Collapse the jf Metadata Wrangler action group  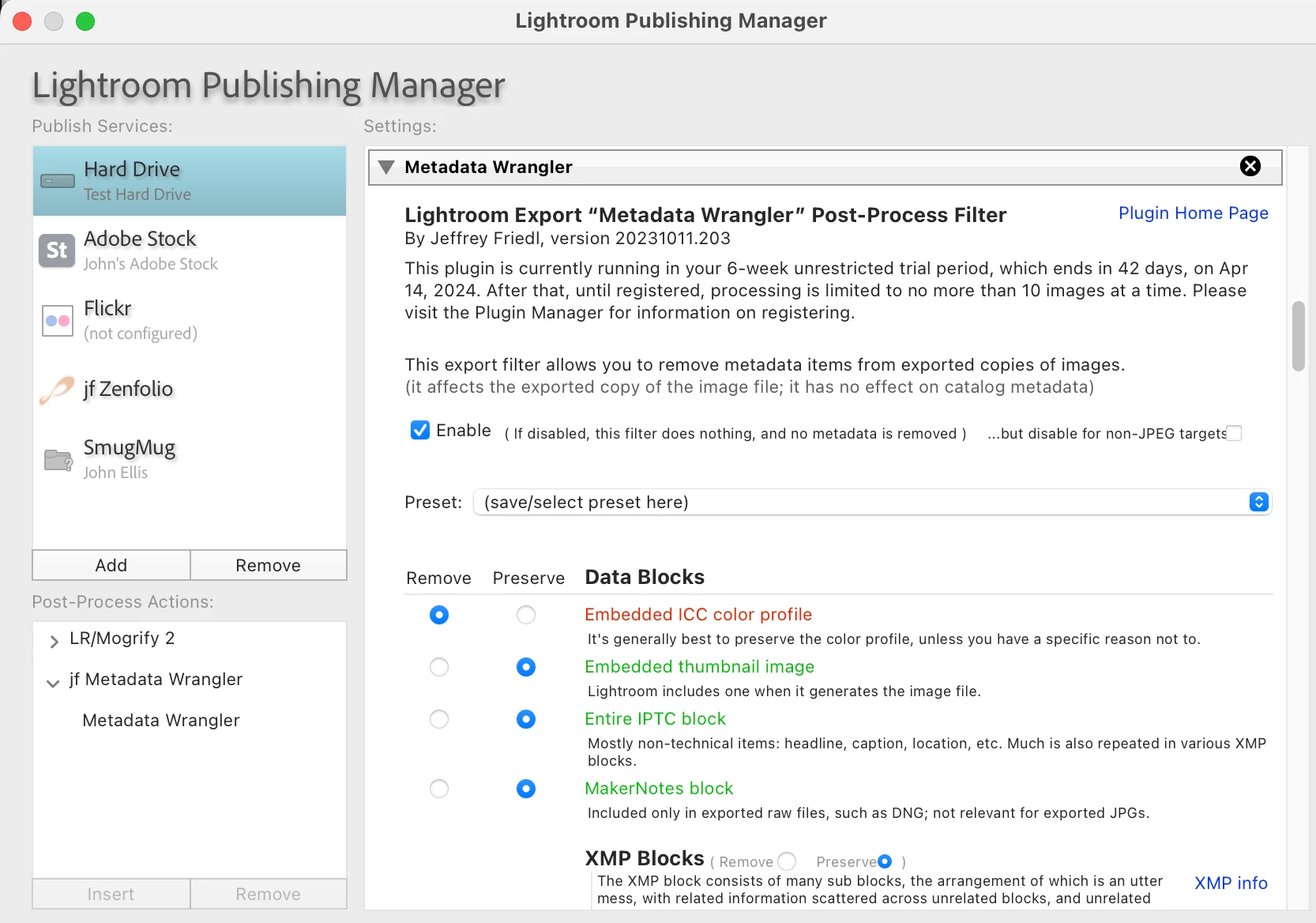click(x=53, y=683)
